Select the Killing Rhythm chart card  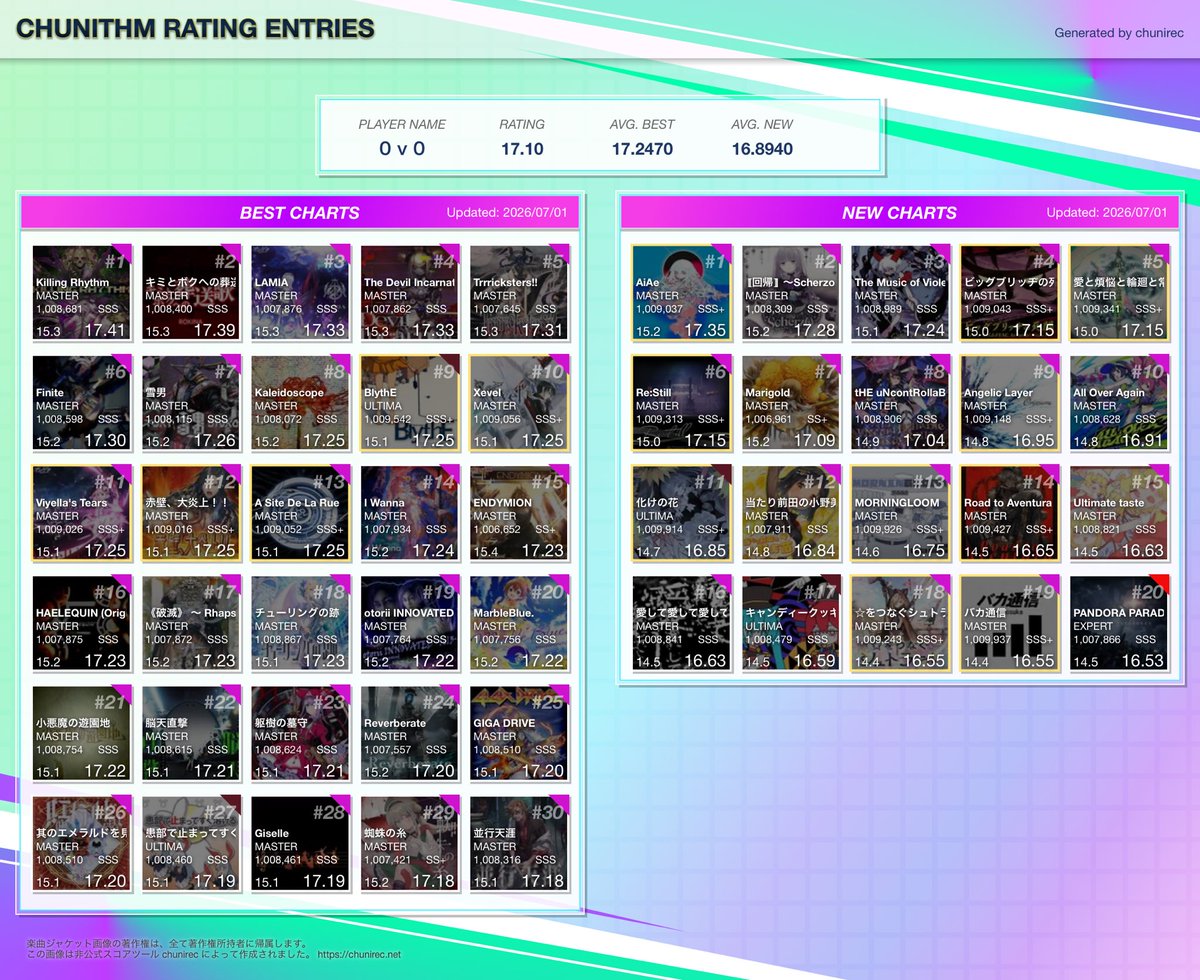(81, 292)
